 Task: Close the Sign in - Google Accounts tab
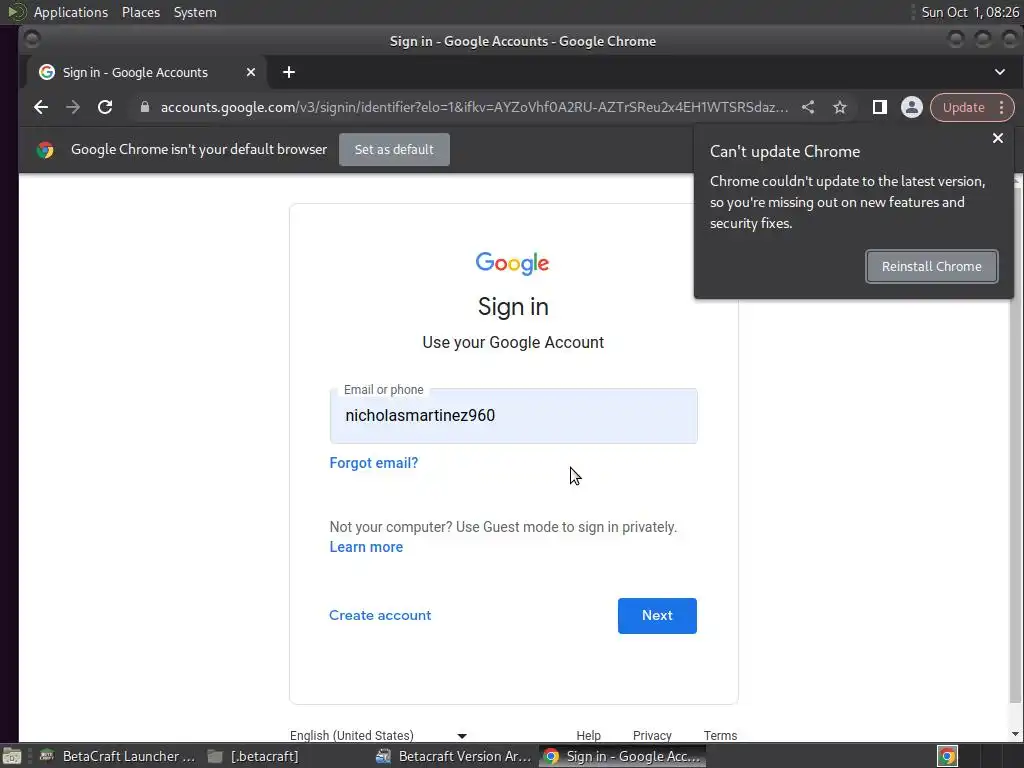(x=251, y=72)
